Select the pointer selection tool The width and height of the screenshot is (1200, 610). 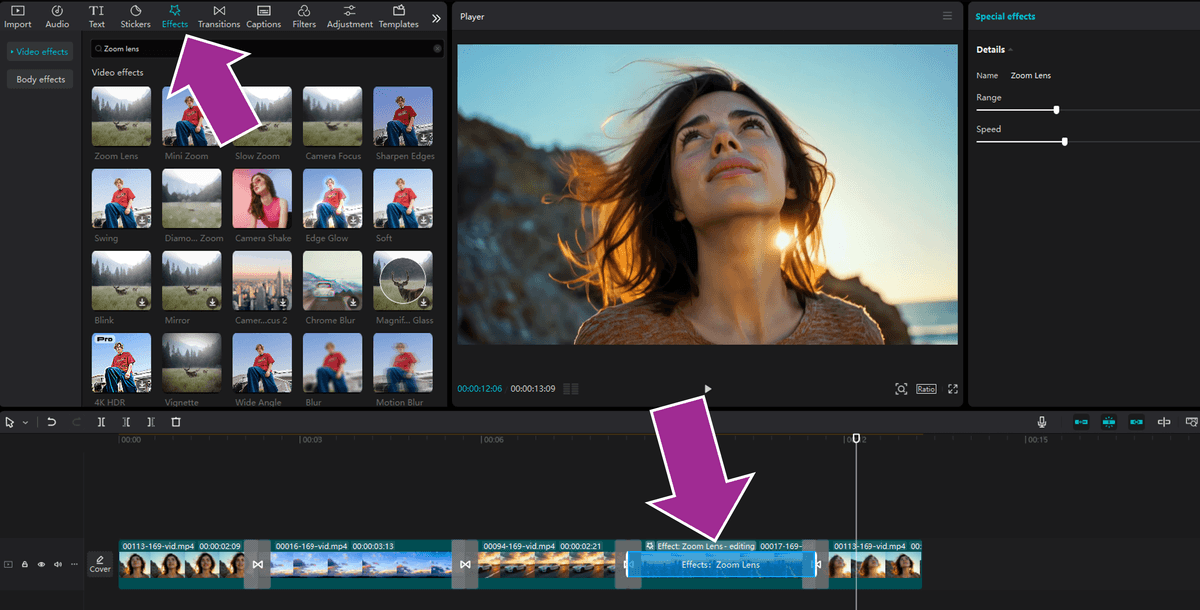pos(9,422)
